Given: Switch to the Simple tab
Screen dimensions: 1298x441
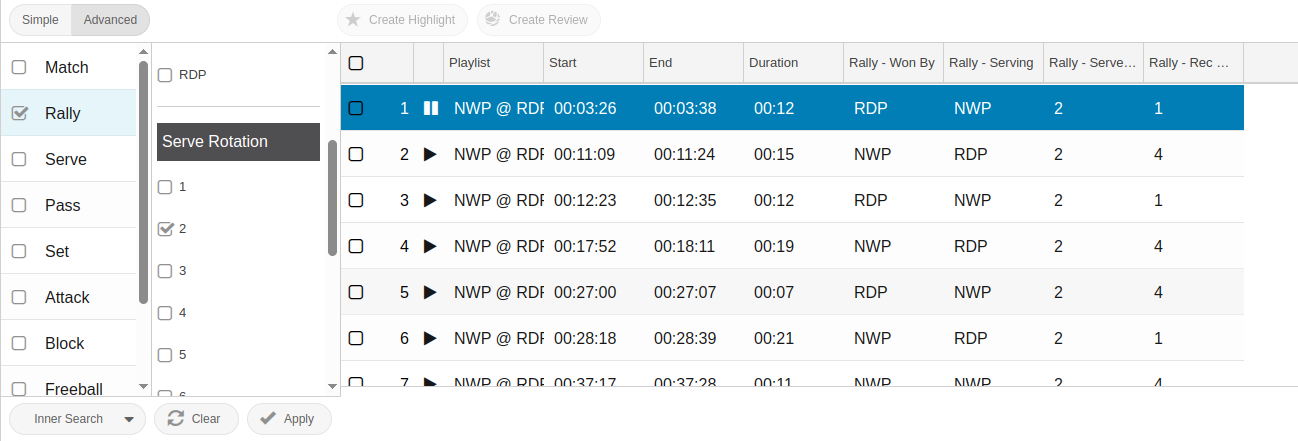Looking at the screenshot, I should click(41, 20).
